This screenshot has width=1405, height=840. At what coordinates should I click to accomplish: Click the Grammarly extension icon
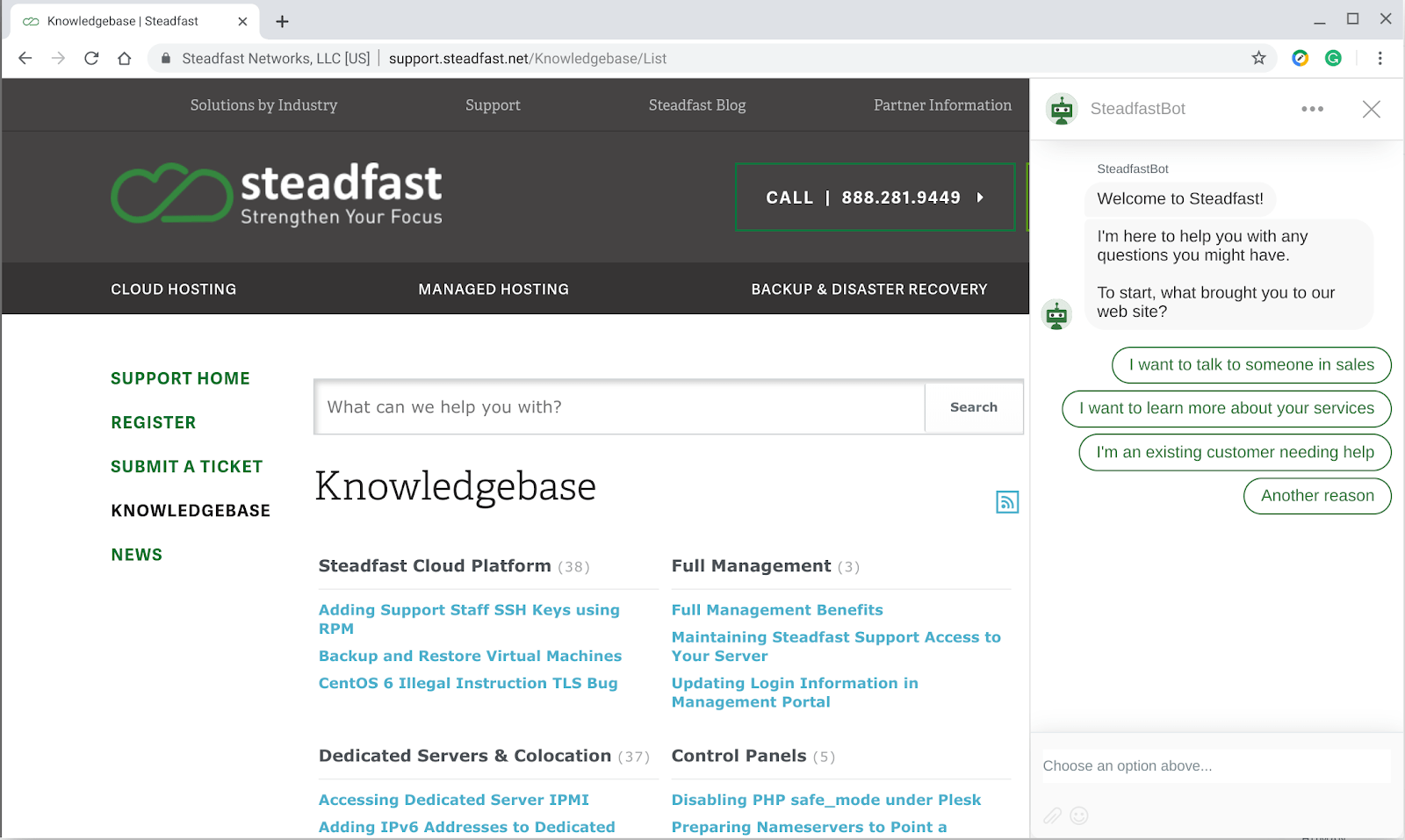[x=1333, y=58]
